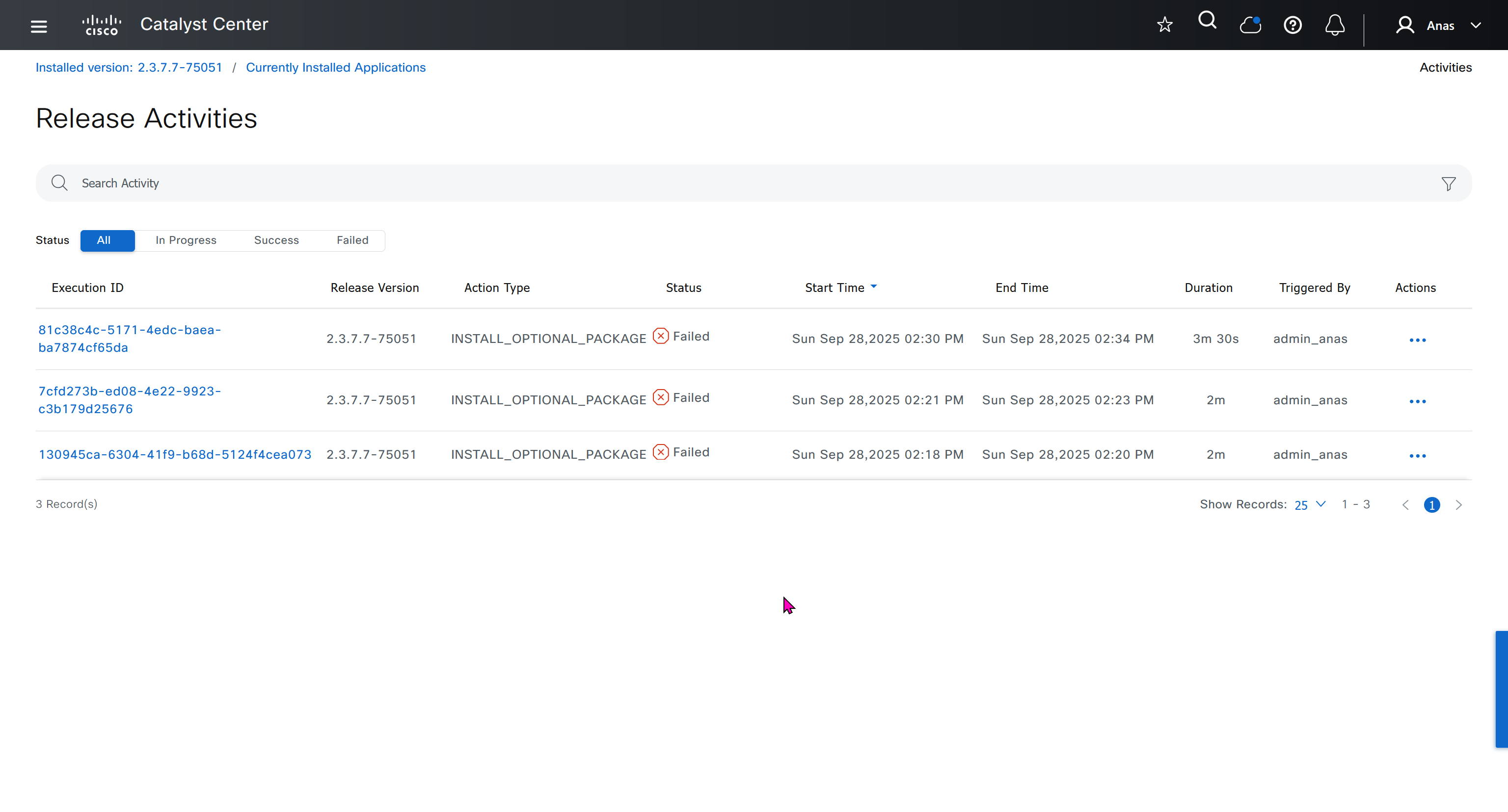Screen dimensions: 1508x812
Task: Click the cloud status icon
Action: (x=1250, y=25)
